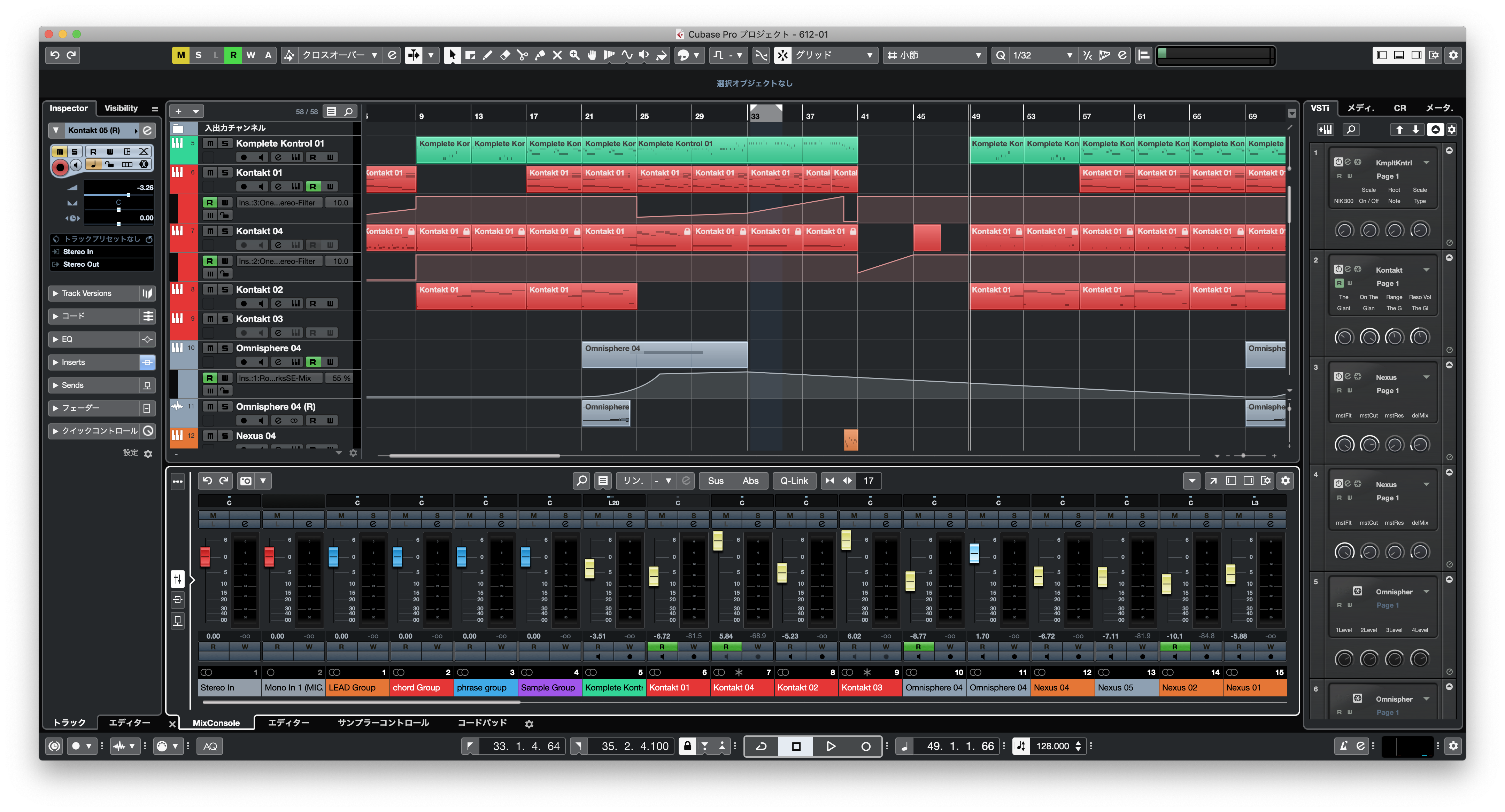The height and width of the screenshot is (812, 1505).
Task: Open the 1/32 quantize preset dropdown
Action: 1043,55
